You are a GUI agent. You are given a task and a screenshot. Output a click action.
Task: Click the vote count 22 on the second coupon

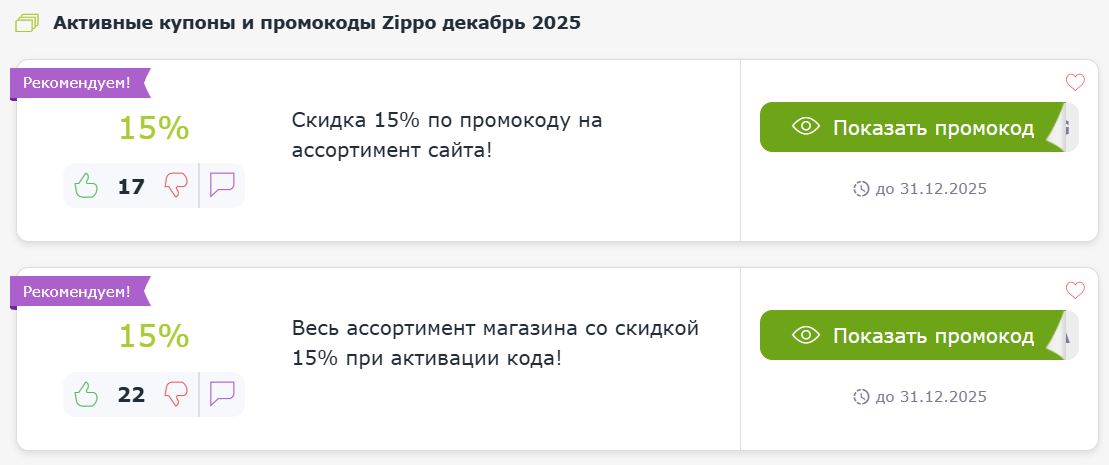click(x=132, y=394)
